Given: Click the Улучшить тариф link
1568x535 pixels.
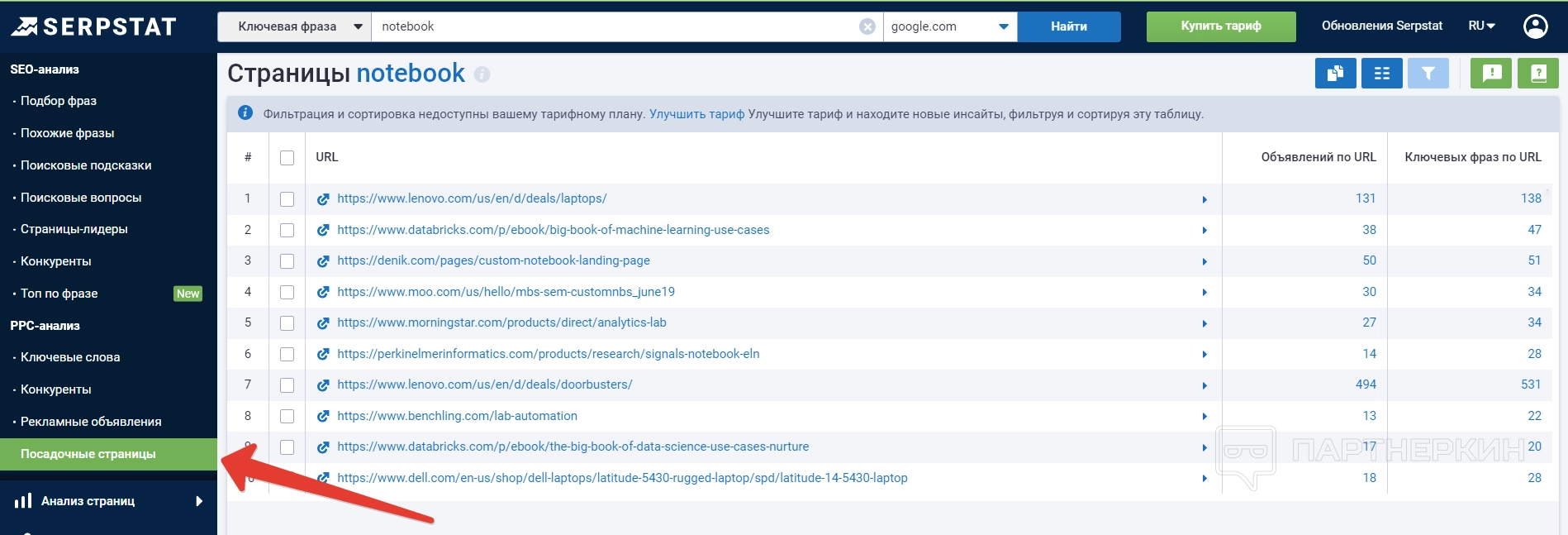Looking at the screenshot, I should tap(696, 114).
